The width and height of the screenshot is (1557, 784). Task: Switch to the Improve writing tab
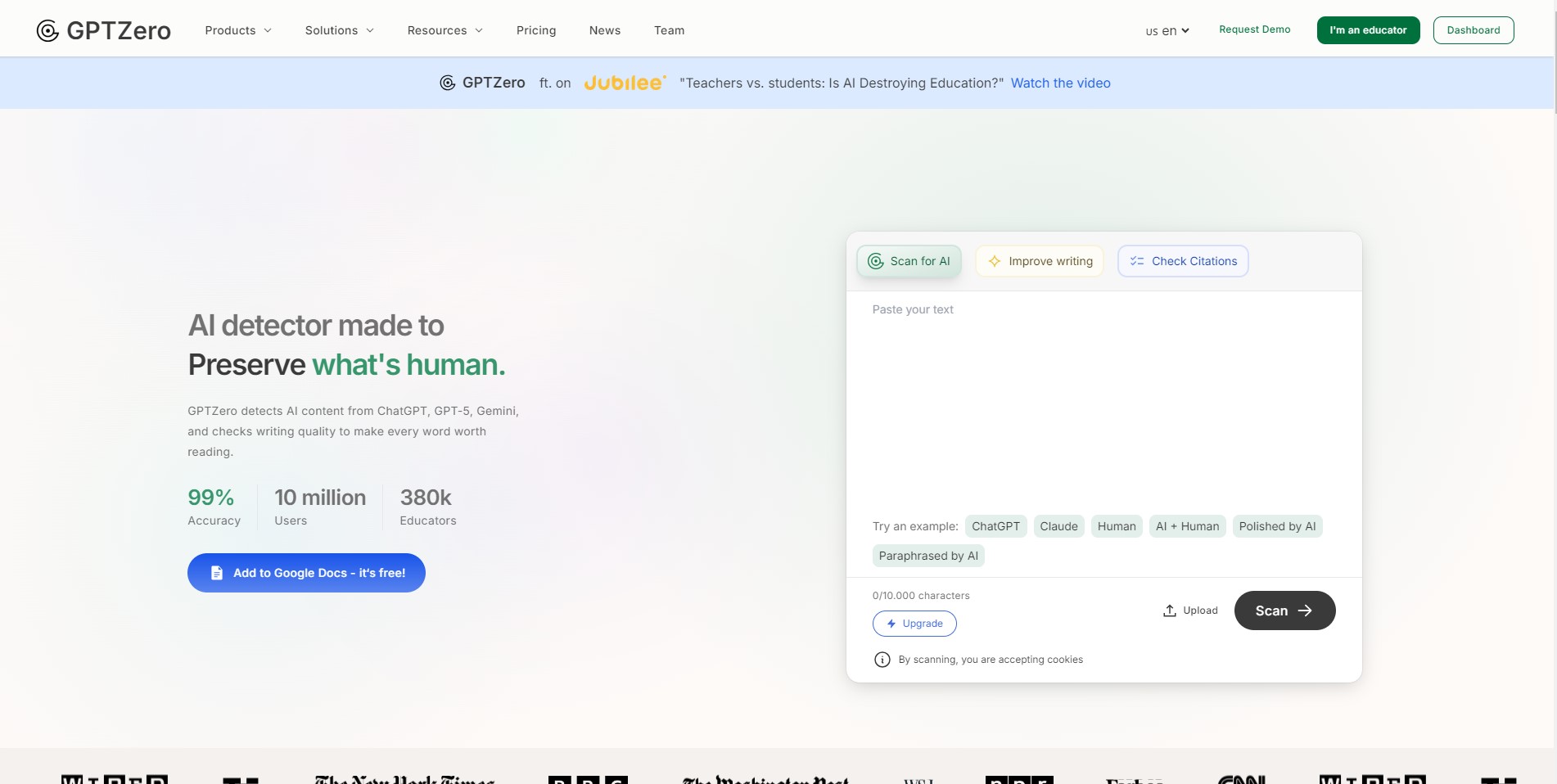(1040, 261)
